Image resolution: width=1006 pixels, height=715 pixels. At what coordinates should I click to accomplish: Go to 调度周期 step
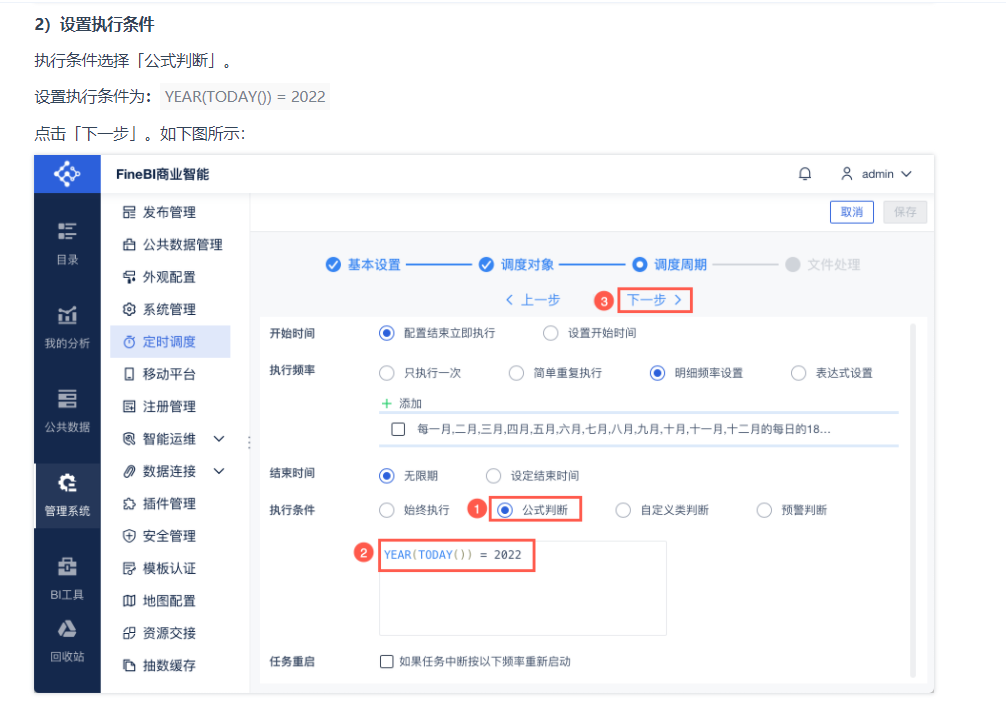click(669, 264)
